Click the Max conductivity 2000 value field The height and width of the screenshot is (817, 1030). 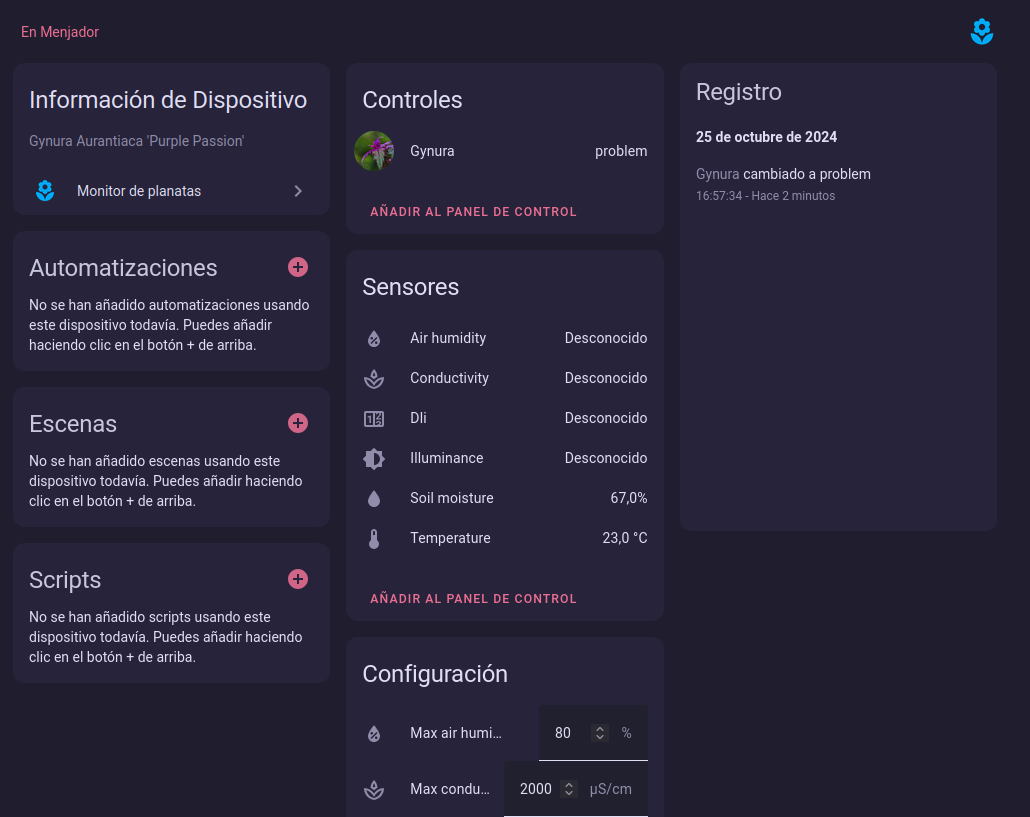[x=535, y=789]
